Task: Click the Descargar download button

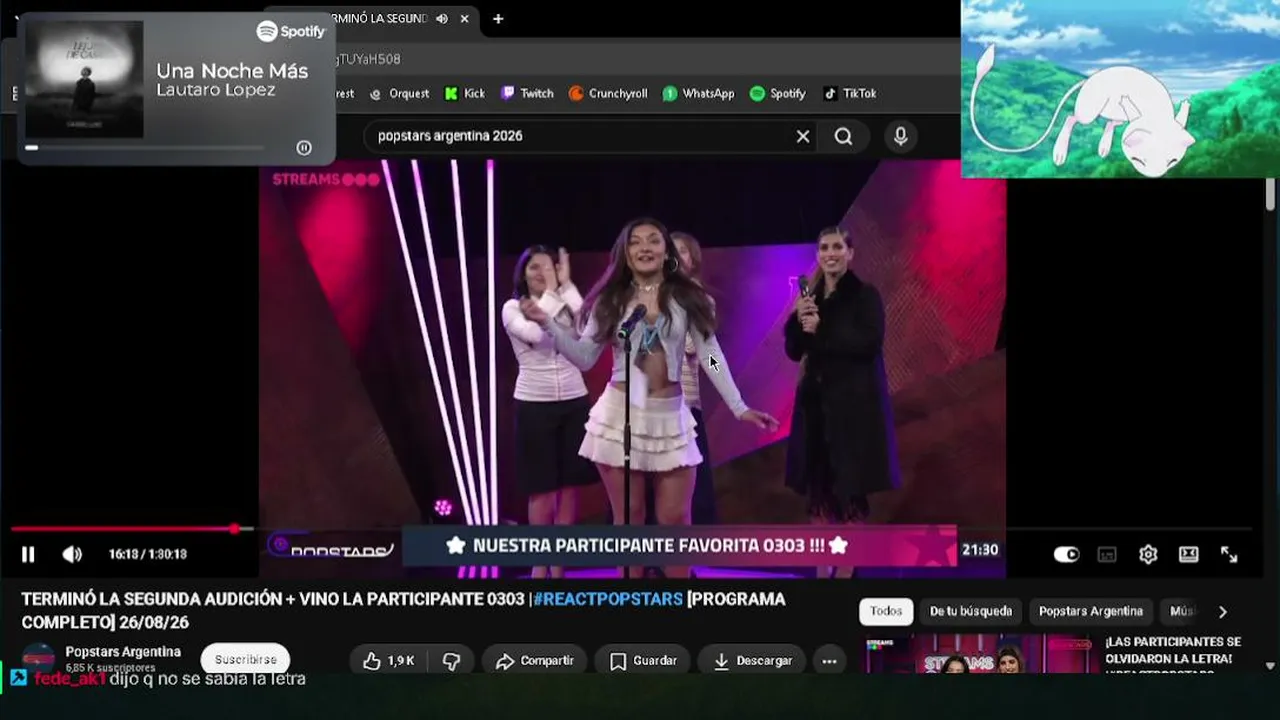Action: tap(752, 661)
